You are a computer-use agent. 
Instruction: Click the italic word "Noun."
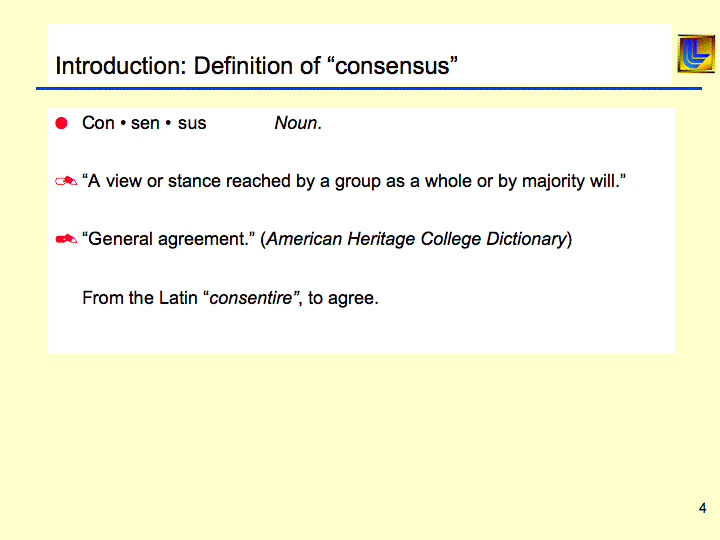click(298, 123)
